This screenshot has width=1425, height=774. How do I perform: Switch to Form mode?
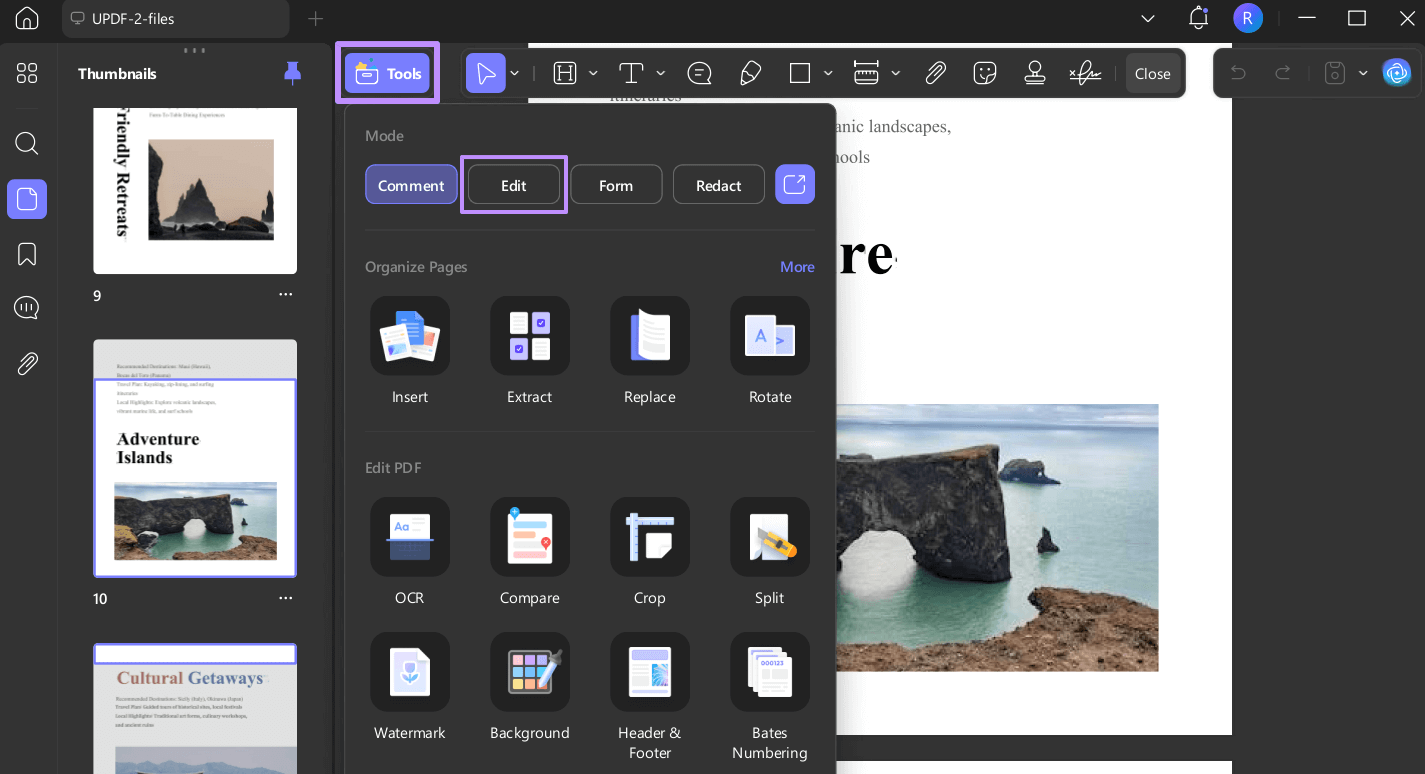point(616,184)
